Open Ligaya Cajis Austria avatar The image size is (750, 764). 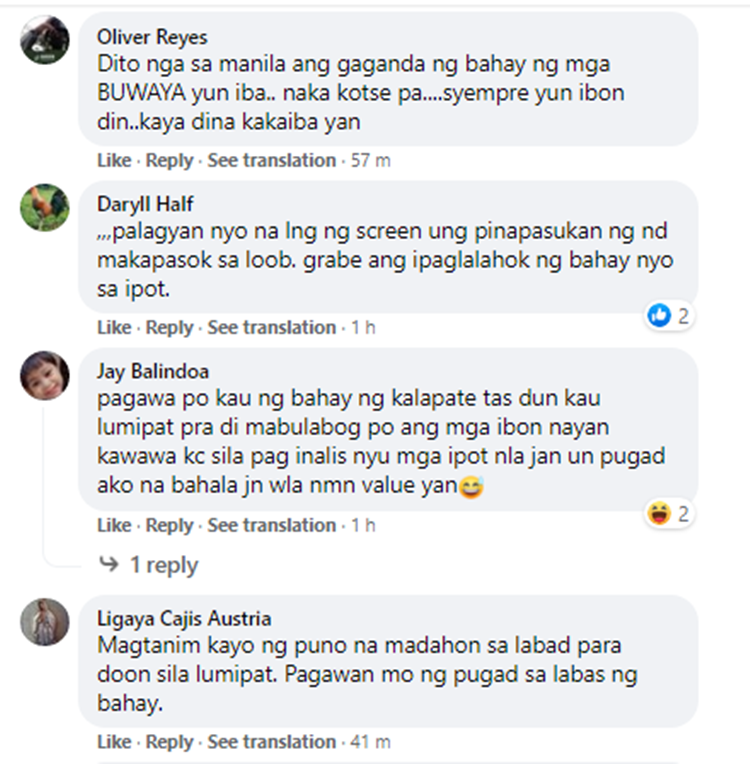[44, 622]
